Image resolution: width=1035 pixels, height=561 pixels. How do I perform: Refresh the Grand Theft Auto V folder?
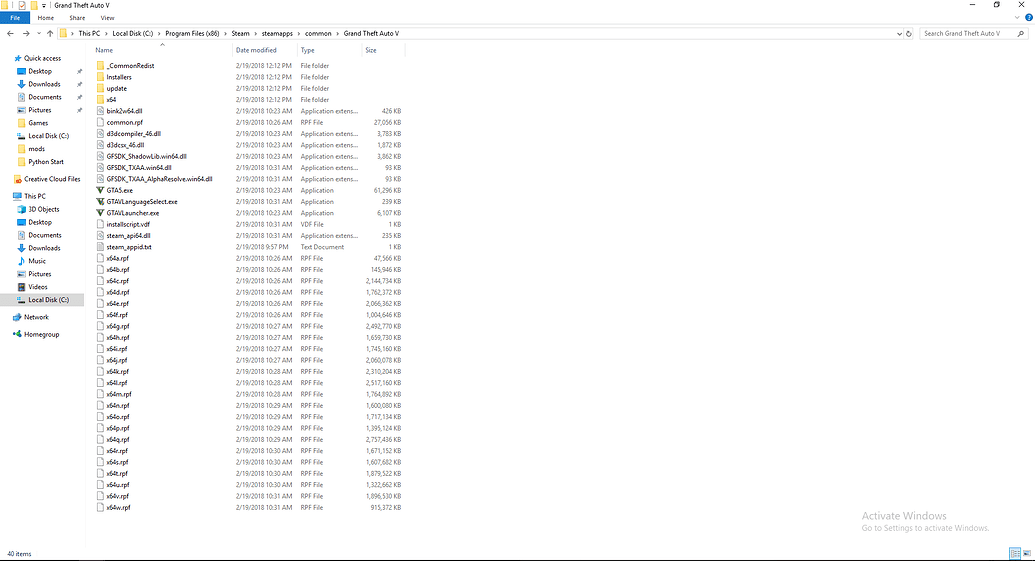909,33
